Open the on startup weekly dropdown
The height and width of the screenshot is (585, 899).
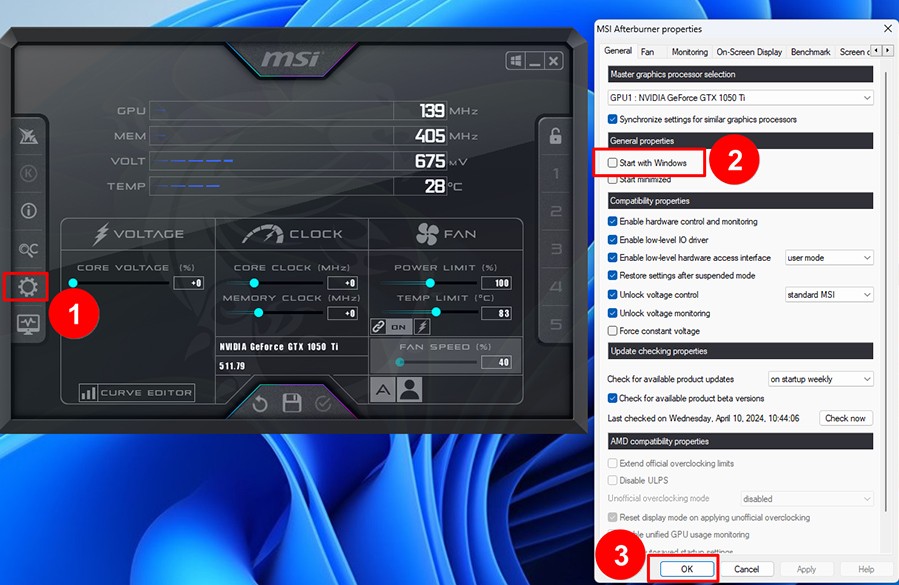click(x=820, y=379)
